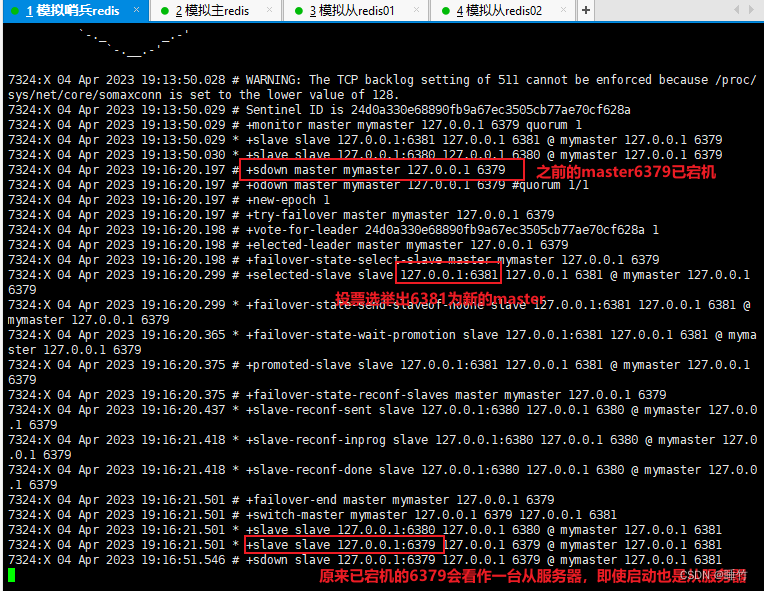Viewport: 764px width, 591px height.
Task: Click the '+failover-state-reconf-slaves' line
Action: click(x=337, y=395)
